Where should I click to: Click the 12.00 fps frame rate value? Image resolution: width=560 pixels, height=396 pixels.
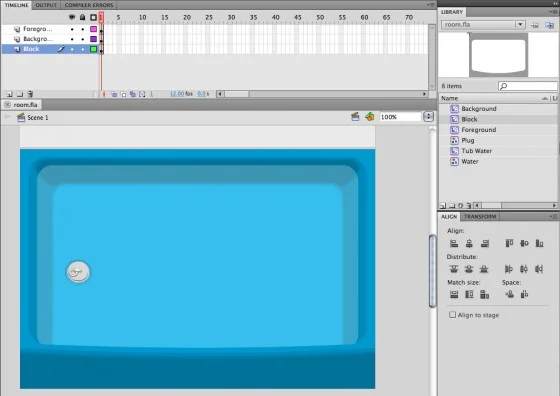[177, 94]
